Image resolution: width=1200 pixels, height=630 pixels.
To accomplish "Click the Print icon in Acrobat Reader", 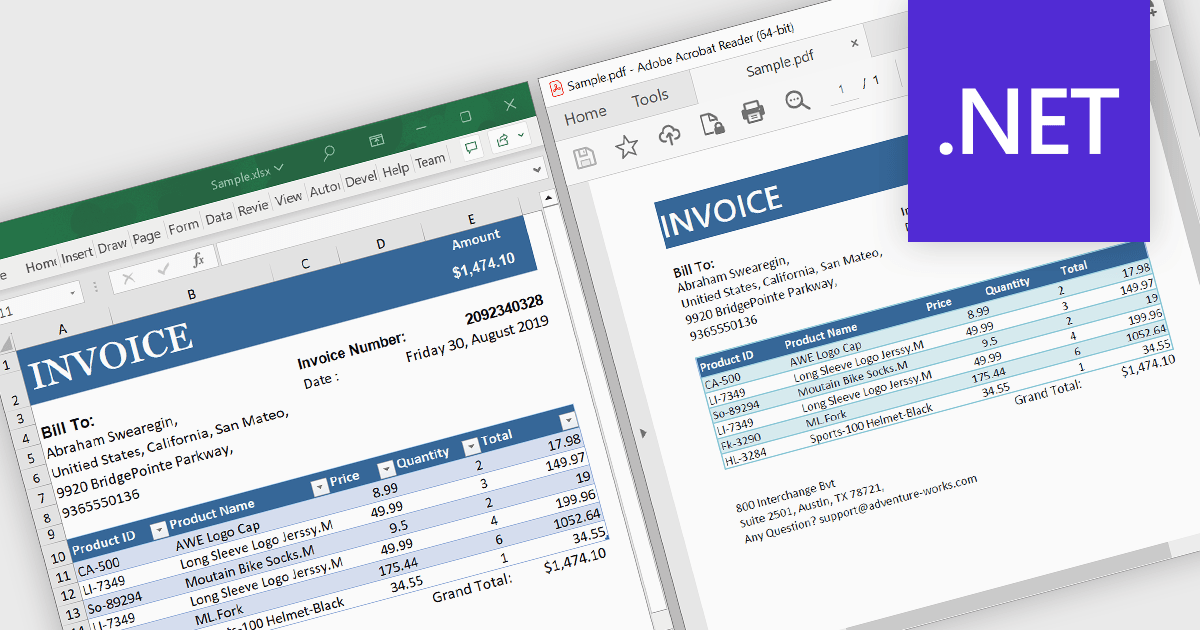I will pos(753,112).
